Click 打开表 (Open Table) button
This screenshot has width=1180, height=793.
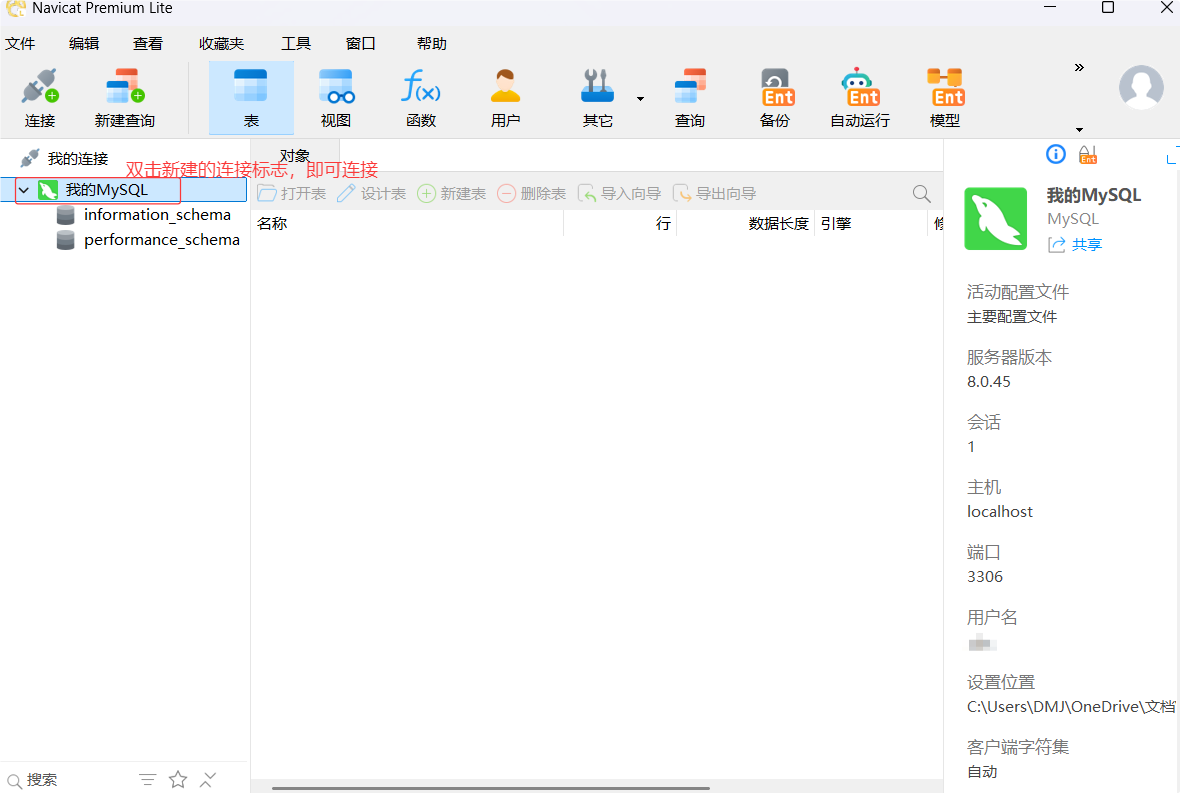point(292,194)
